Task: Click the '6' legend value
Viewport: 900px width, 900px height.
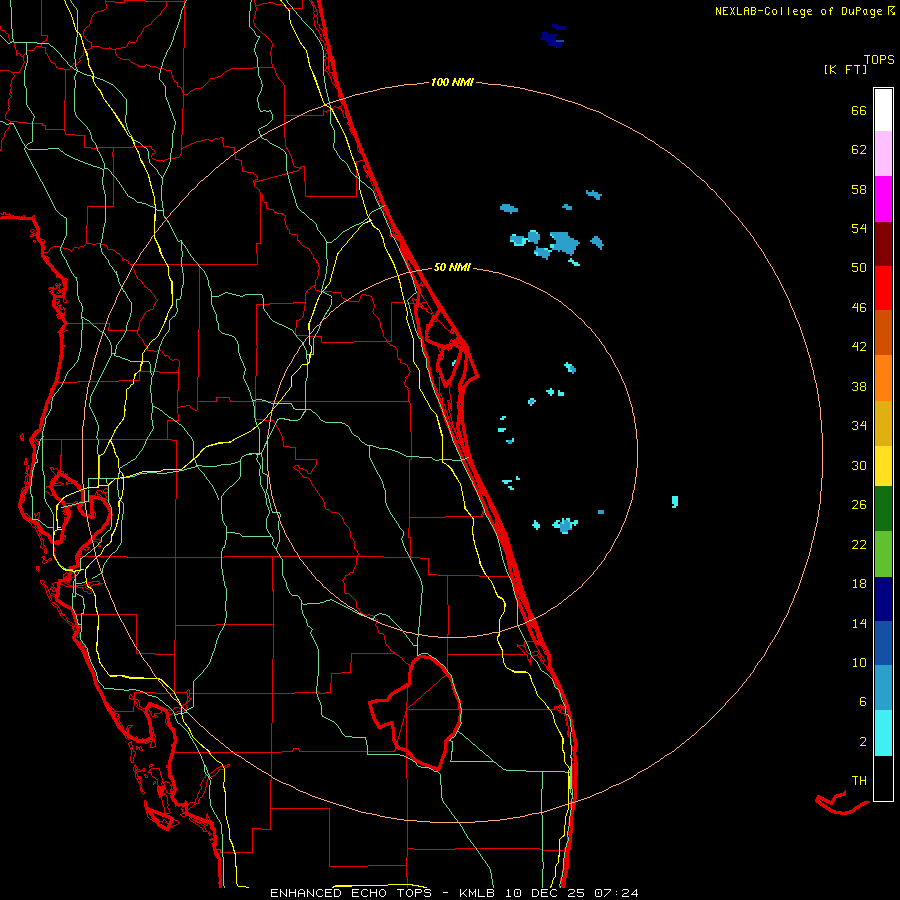Action: tap(863, 702)
